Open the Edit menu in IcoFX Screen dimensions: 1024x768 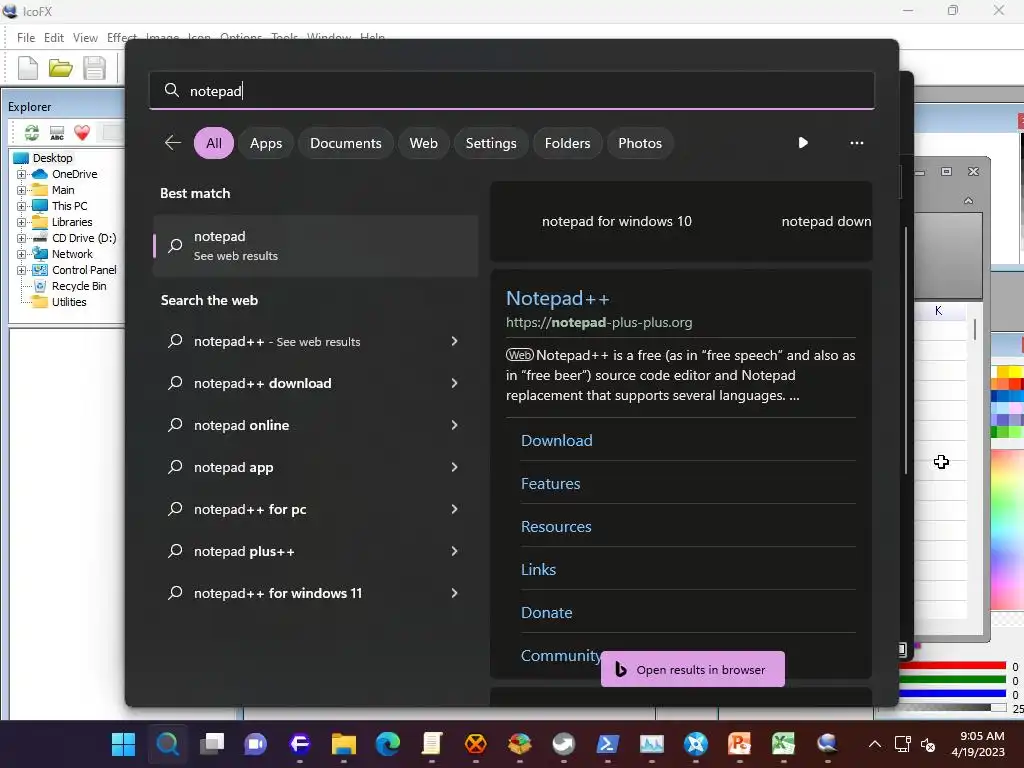(x=54, y=38)
